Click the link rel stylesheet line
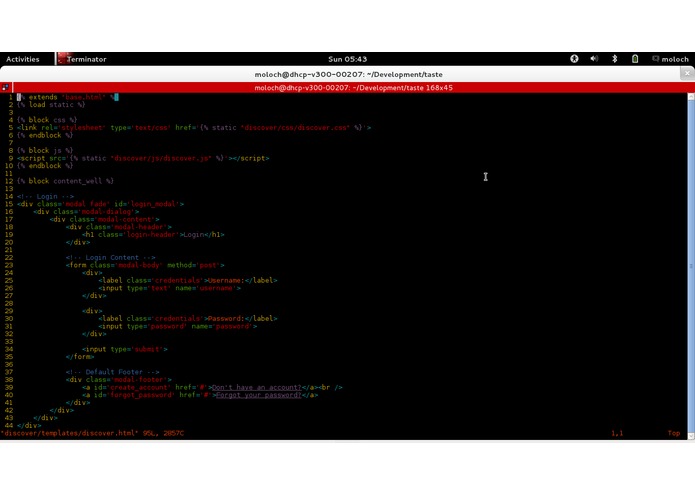 [194, 128]
